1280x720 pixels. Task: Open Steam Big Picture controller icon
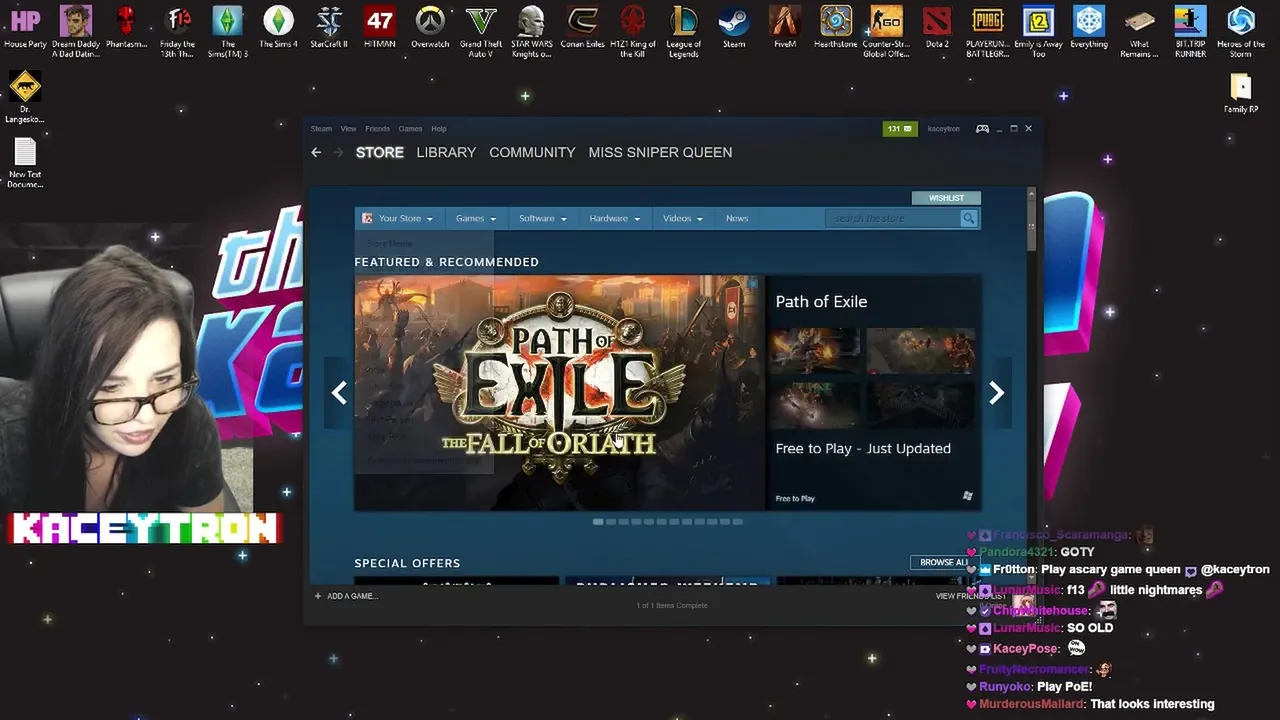pyautogui.click(x=982, y=128)
